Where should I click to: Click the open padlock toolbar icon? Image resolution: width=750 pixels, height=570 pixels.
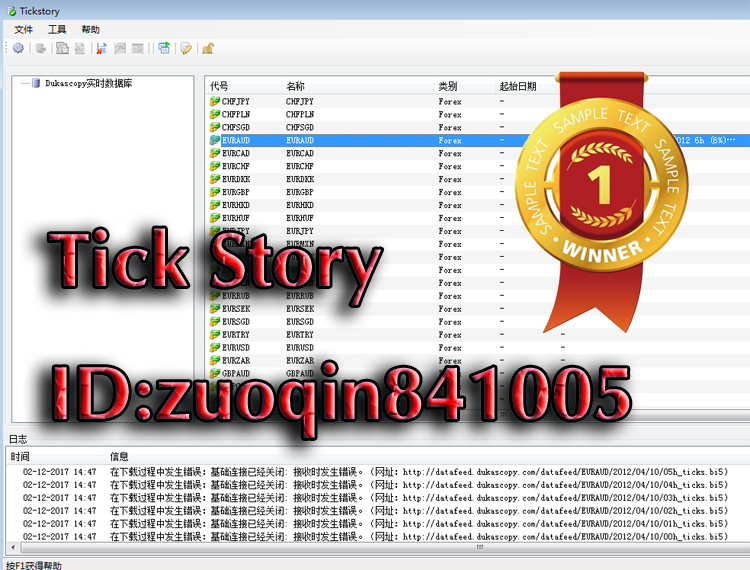(x=208, y=48)
